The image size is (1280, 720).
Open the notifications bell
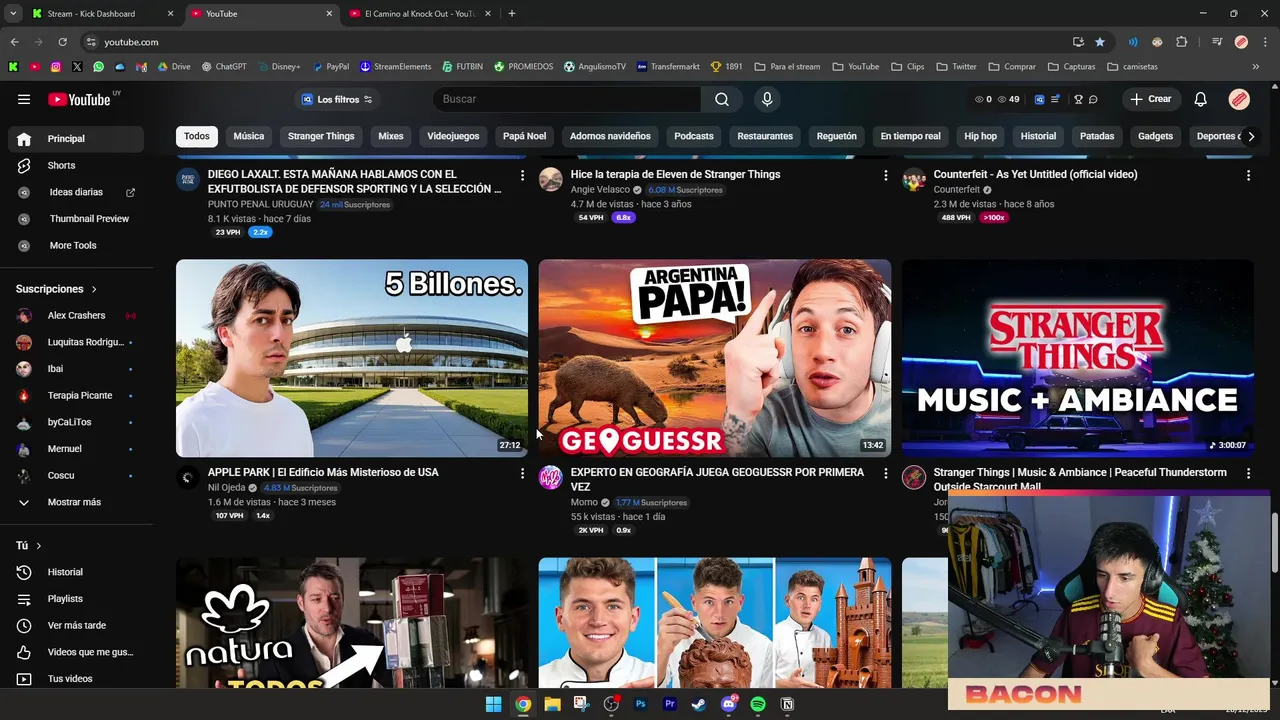point(1200,99)
